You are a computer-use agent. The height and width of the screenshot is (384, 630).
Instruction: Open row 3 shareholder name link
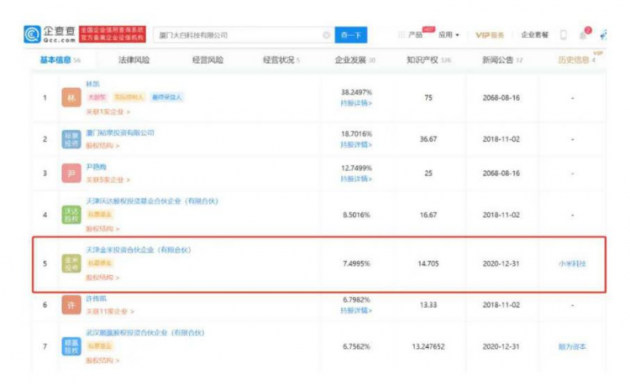coord(96,167)
